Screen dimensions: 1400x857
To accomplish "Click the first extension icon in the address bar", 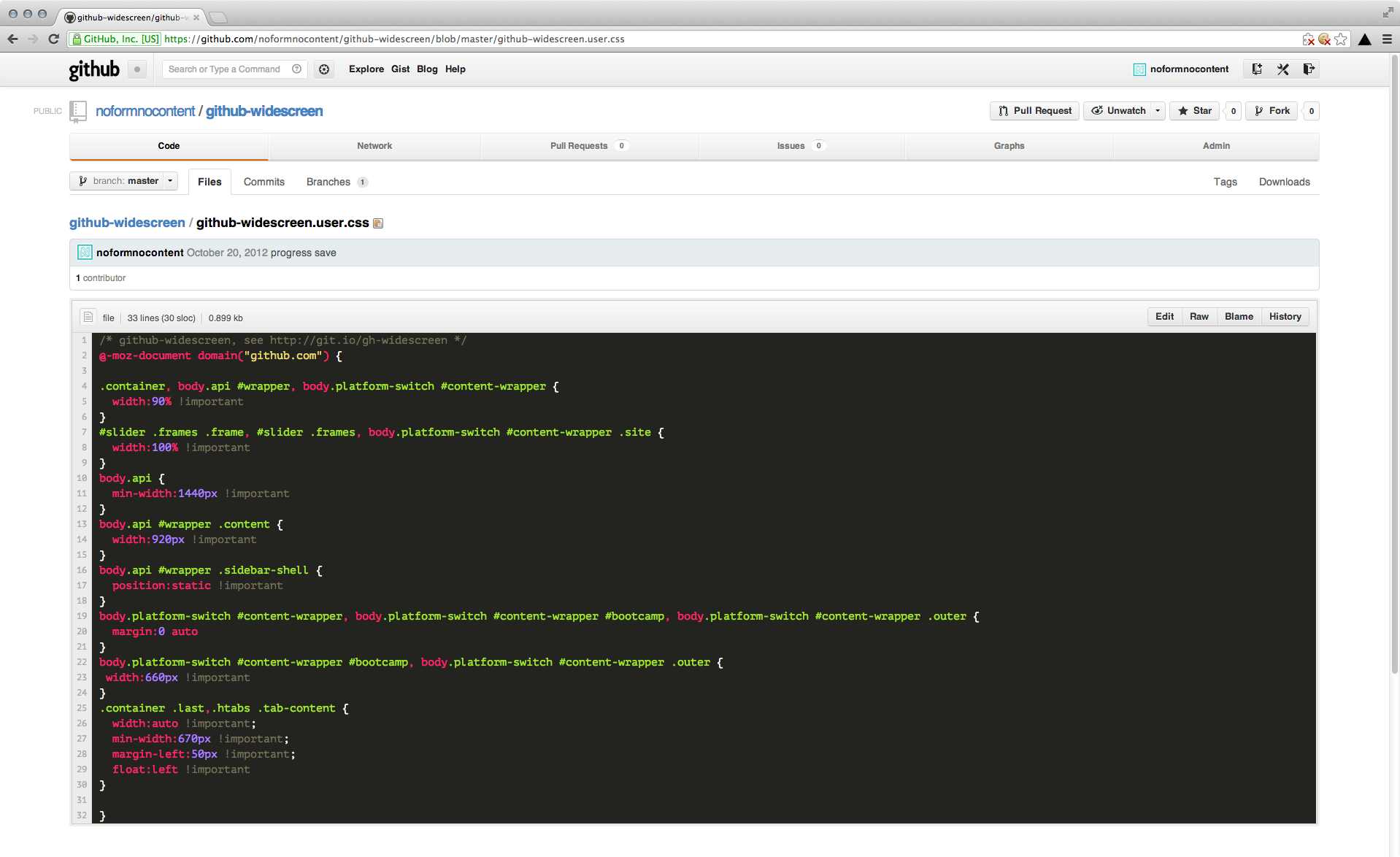I will (1308, 39).
